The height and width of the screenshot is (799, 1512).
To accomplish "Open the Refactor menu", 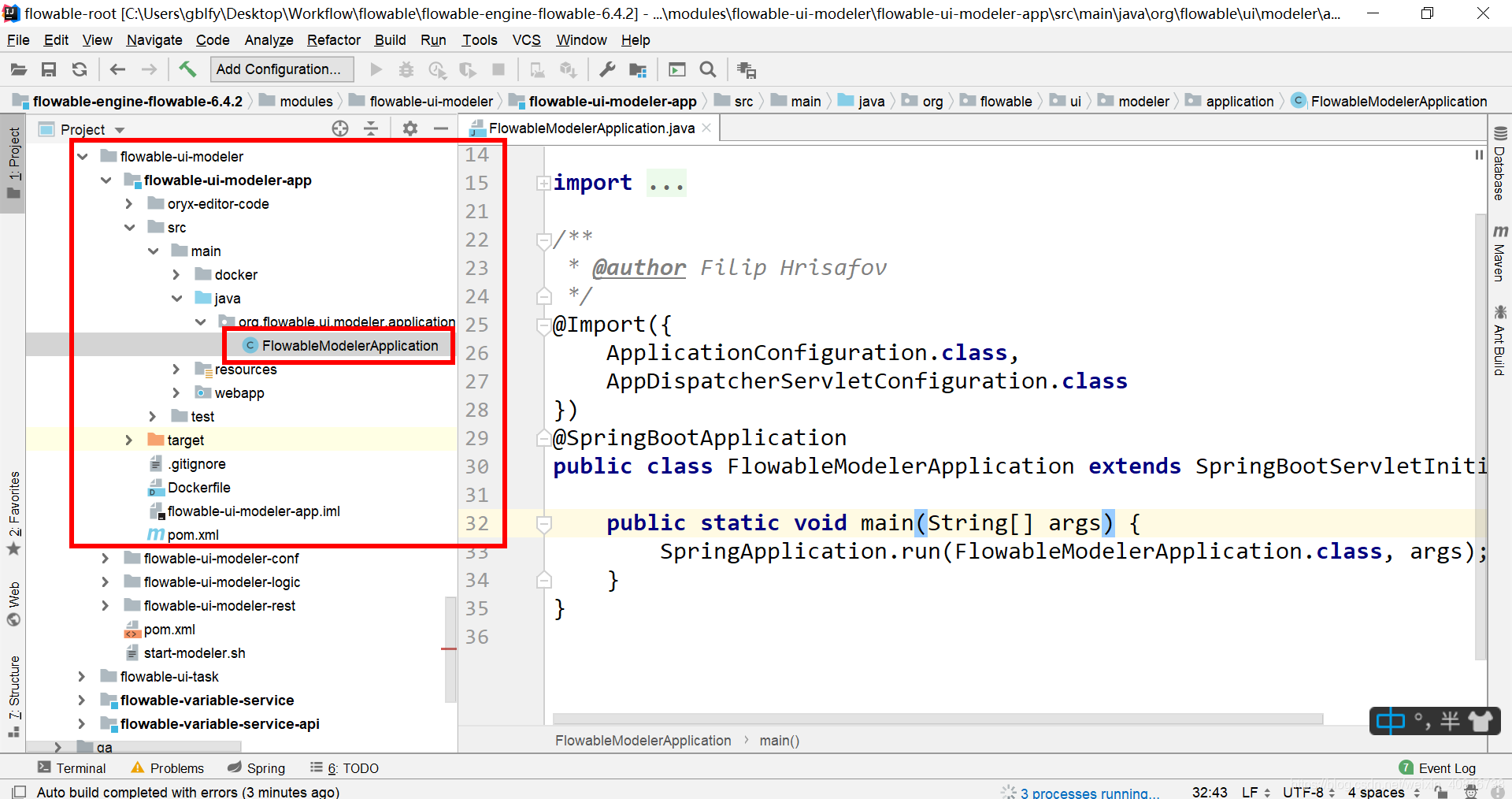I will click(x=334, y=40).
